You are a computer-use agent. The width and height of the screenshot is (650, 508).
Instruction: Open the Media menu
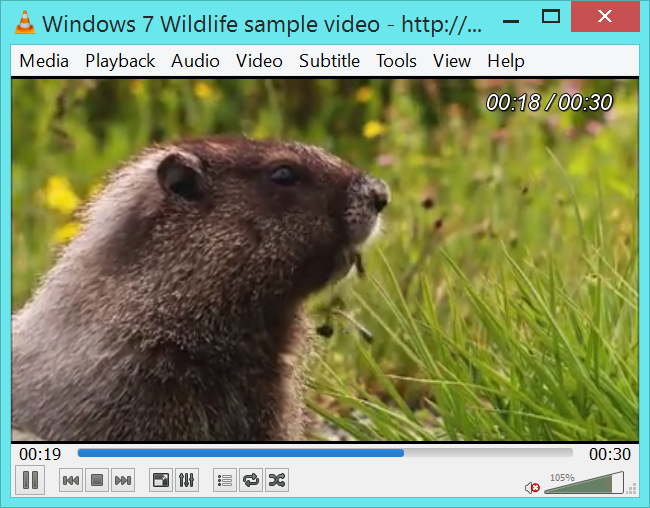pos(44,61)
